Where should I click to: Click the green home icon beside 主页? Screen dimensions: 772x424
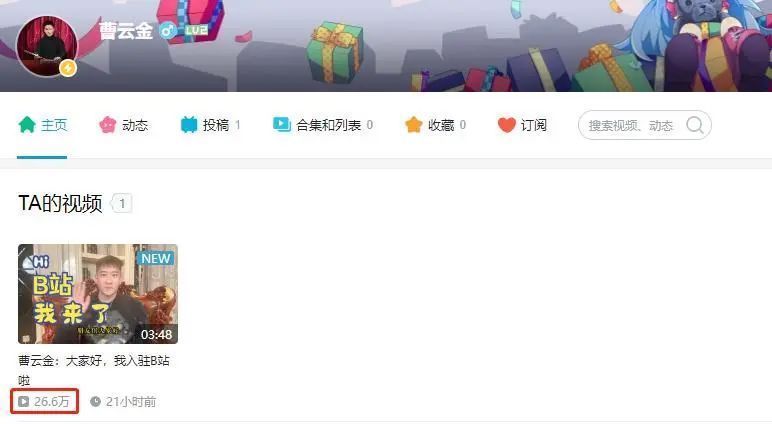coord(27,125)
